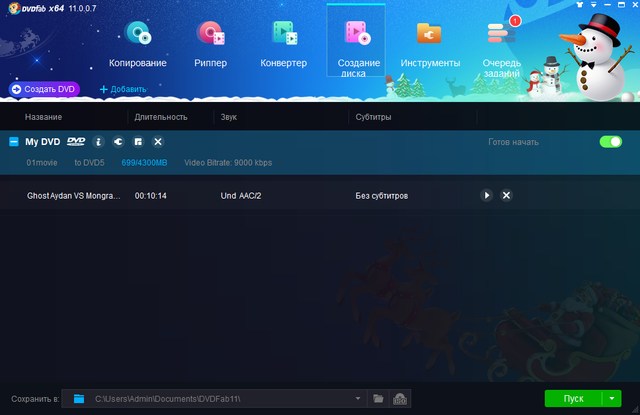The image size is (640, 415).
Task: Click the Звук column header
Action: 229,117
